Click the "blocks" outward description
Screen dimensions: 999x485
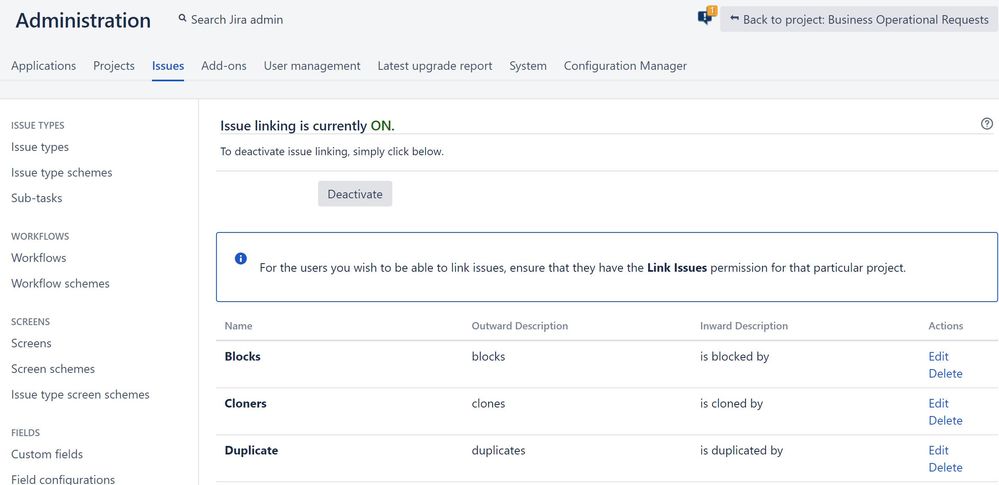click(x=488, y=357)
